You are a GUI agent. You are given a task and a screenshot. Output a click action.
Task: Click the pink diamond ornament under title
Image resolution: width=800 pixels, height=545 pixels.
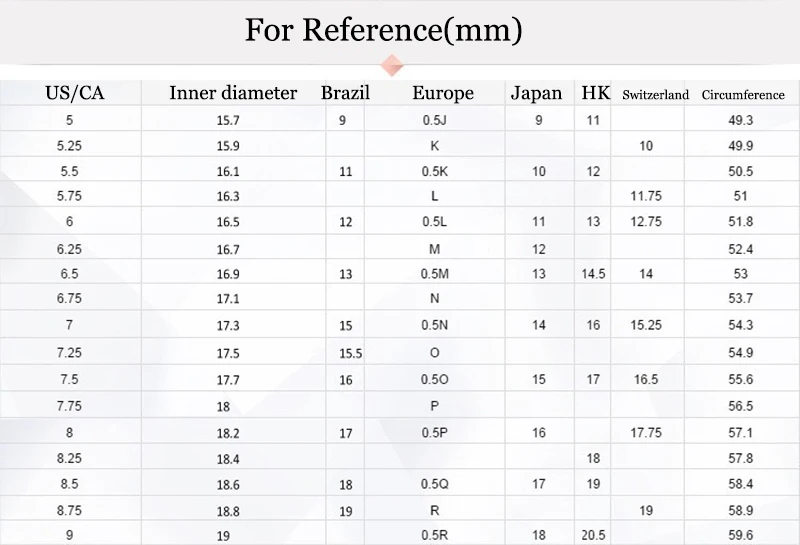pyautogui.click(x=392, y=65)
